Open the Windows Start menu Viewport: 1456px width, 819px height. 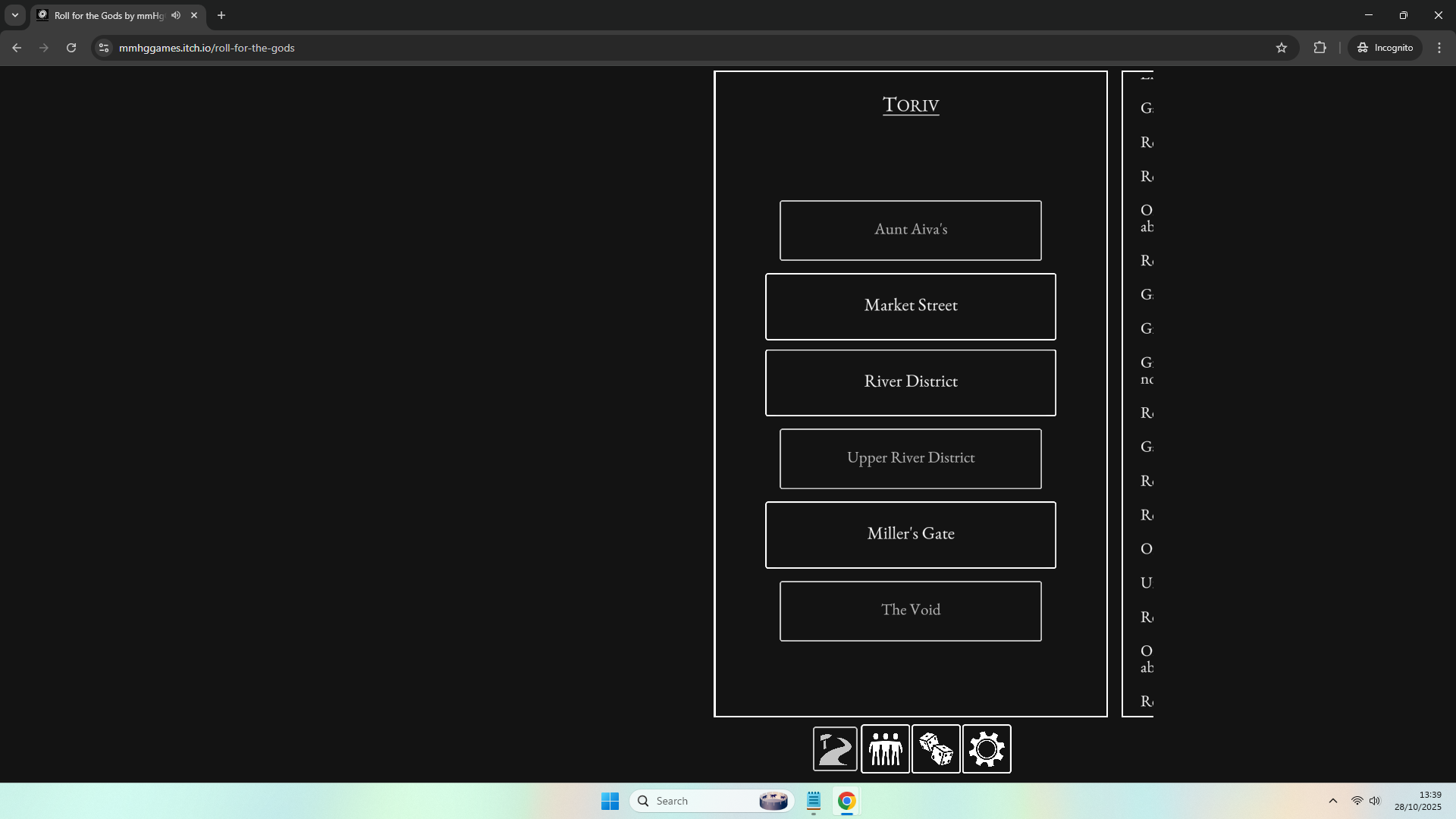(610, 801)
